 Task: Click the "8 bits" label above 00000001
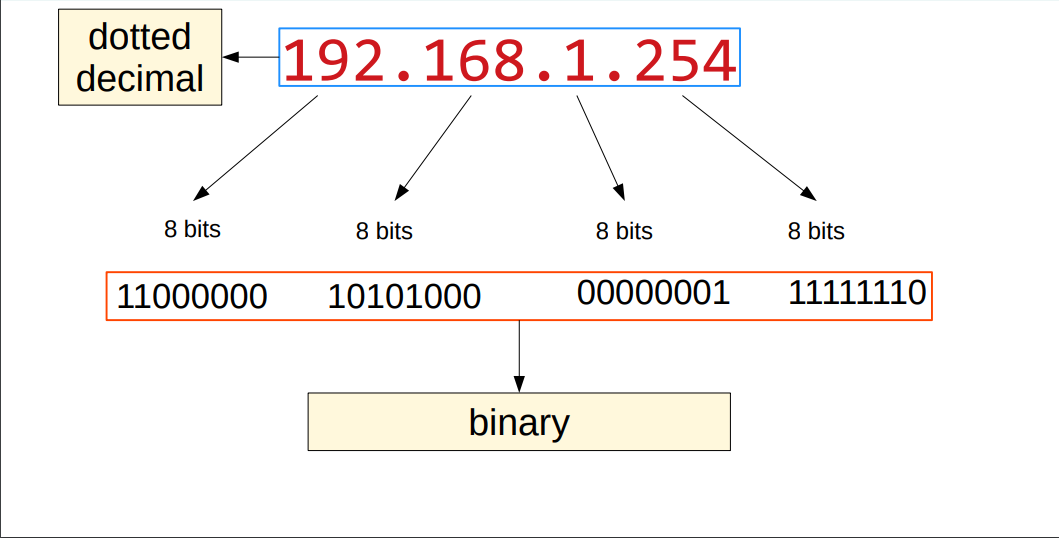624,231
